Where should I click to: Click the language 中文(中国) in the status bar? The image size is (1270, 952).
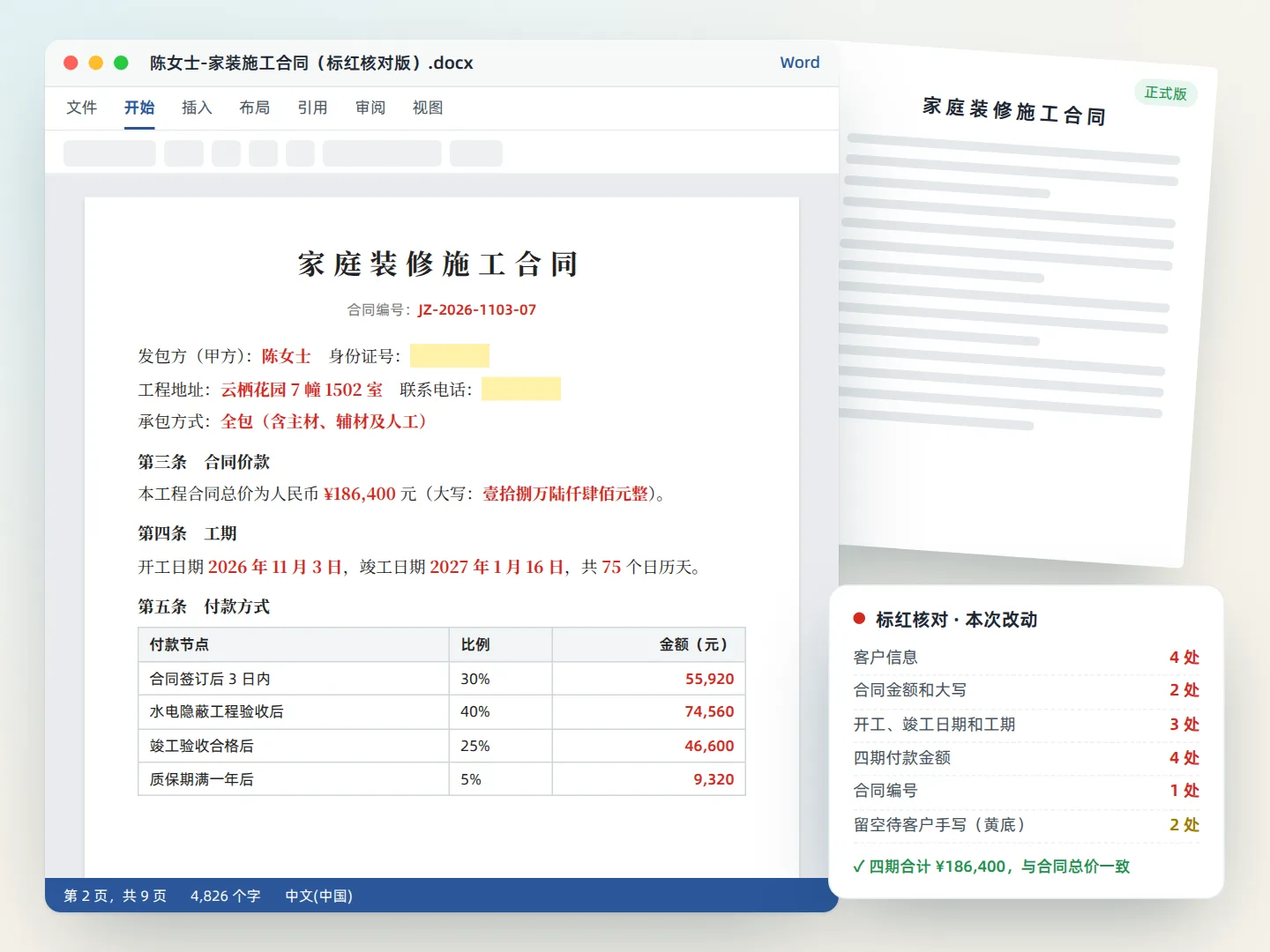pyautogui.click(x=319, y=896)
